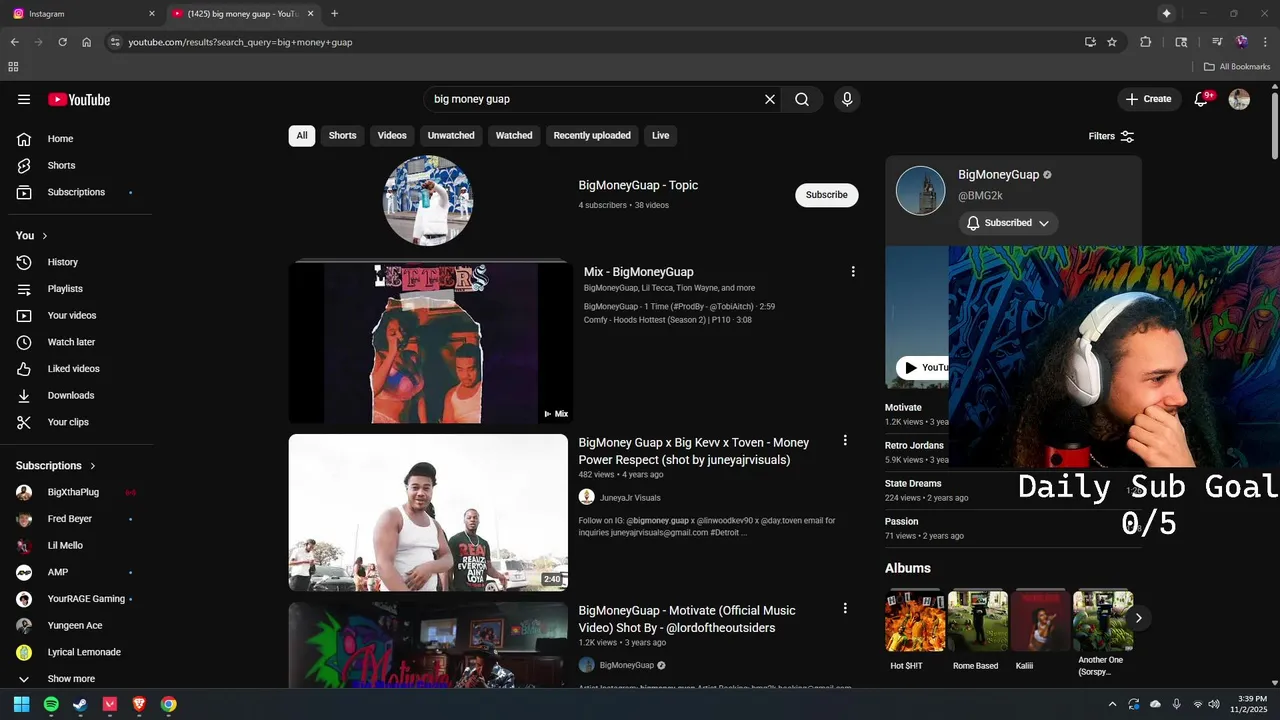Open BigMoneyGuap - Topic channel link
Viewport: 1280px width, 720px height.
coord(638,185)
